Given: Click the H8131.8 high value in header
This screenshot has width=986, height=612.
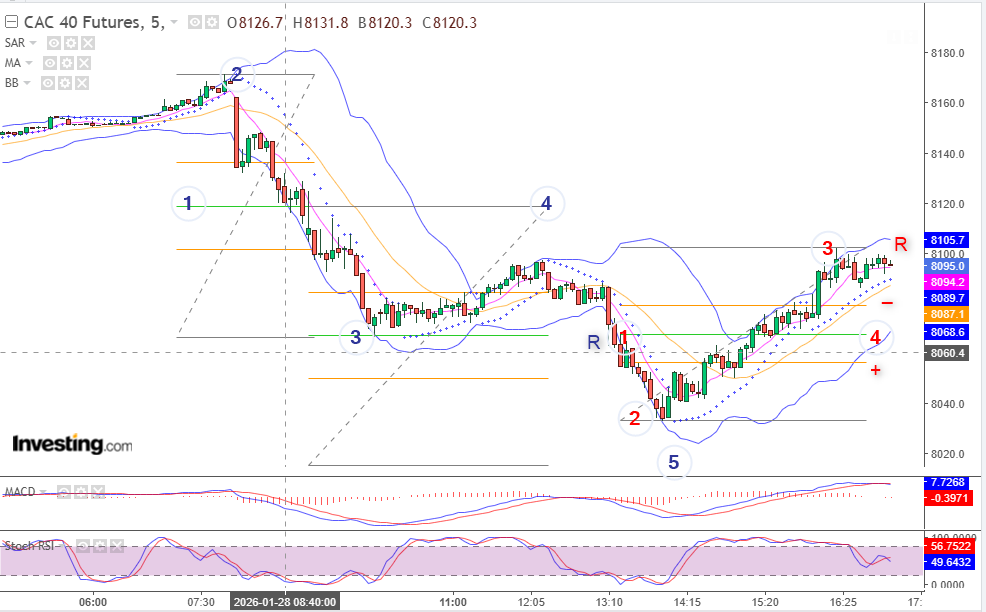Looking at the screenshot, I should 320,23.
